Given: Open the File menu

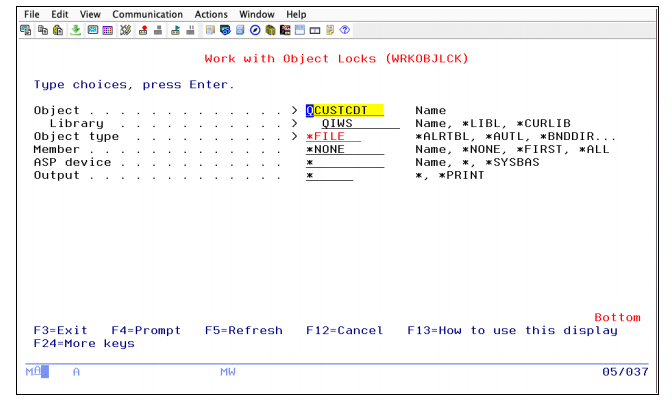Looking at the screenshot, I should pos(32,15).
